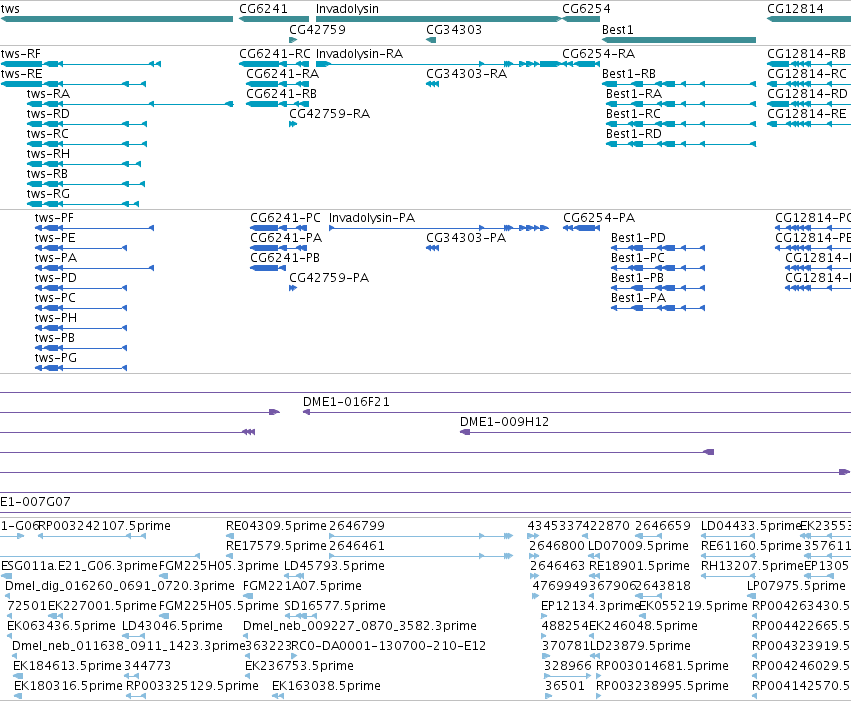Select transcript CG6254-RA
Screen dimensions: 851x701
click(599, 54)
